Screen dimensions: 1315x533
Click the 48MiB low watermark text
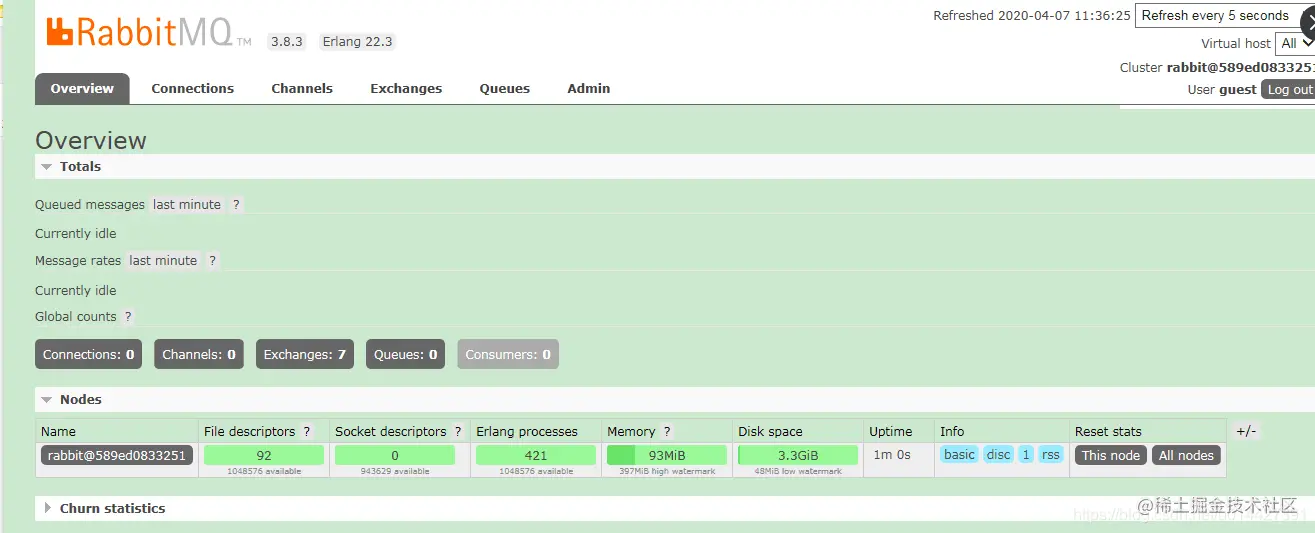(798, 471)
